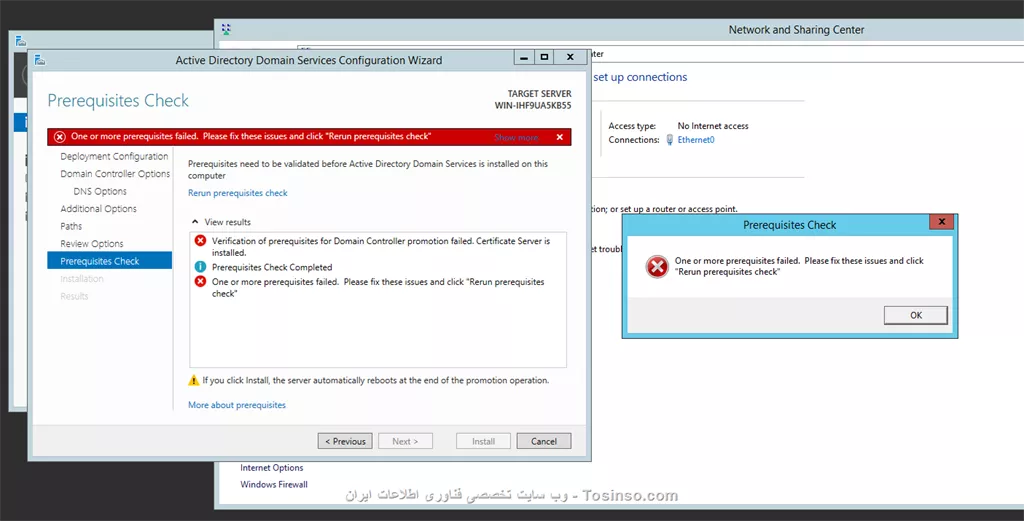Select Prerequisites Check step in sidebar
1024x521 pixels.
(x=110, y=261)
